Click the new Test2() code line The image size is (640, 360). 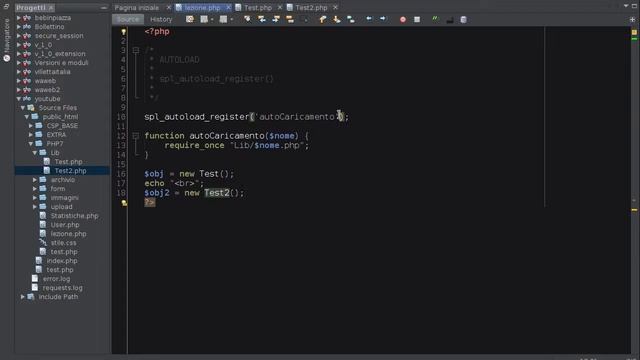click(x=194, y=193)
